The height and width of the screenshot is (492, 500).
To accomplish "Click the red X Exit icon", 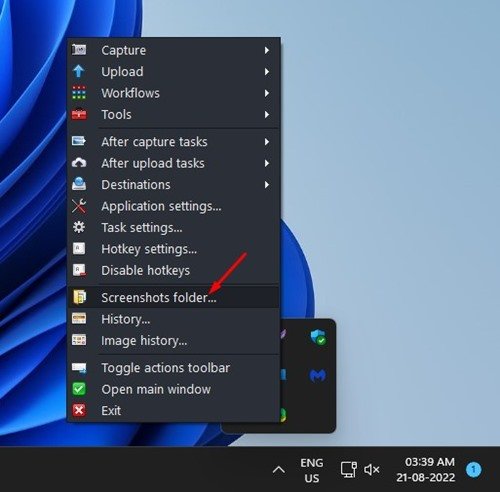I will tap(79, 410).
